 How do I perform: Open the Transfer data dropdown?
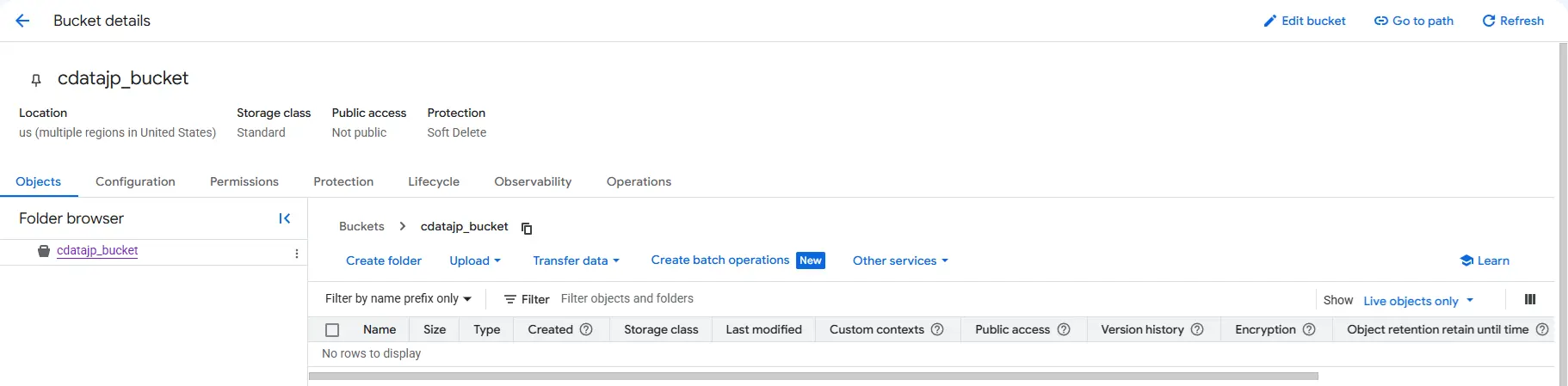pos(576,260)
